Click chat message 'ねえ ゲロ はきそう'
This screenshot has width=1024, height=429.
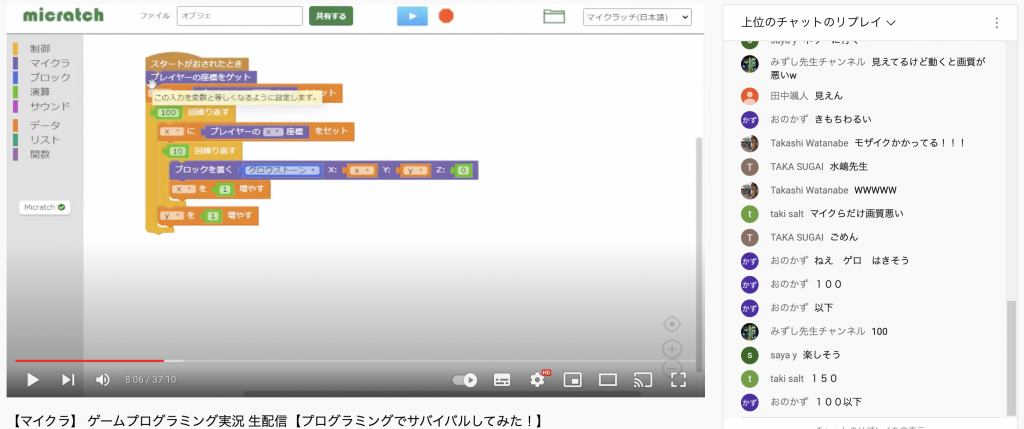pos(861,261)
